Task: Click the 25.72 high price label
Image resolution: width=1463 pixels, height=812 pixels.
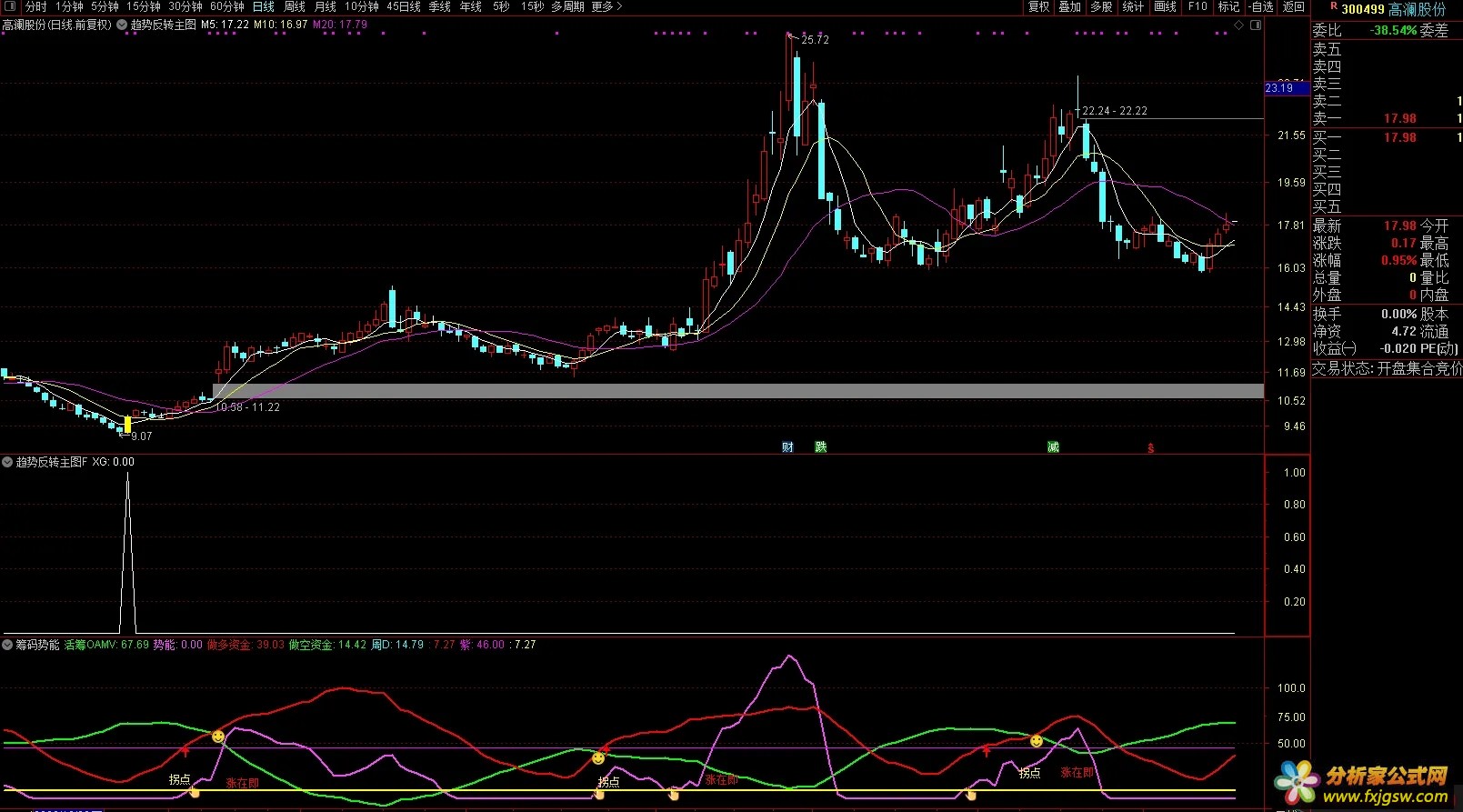Action: pos(815,40)
